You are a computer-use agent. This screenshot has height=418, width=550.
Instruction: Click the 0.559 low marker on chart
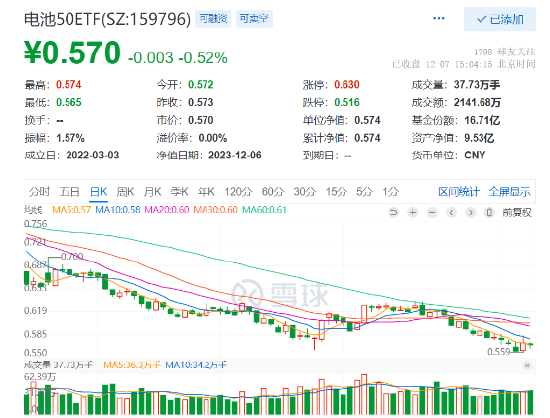click(498, 351)
